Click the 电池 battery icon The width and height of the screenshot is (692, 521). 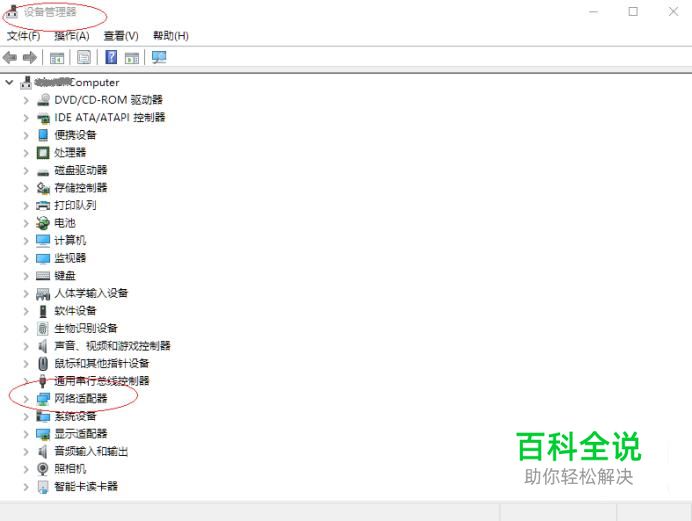43,223
